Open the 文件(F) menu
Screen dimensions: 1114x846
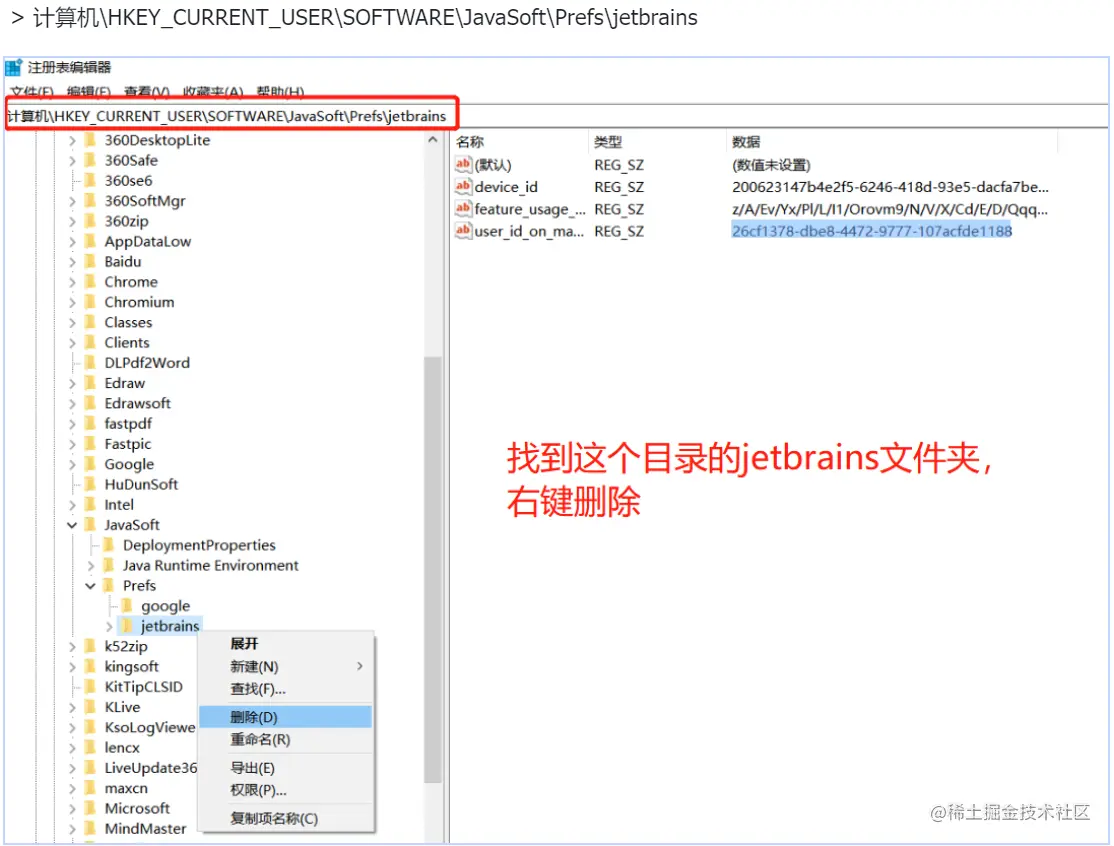[x=32, y=92]
